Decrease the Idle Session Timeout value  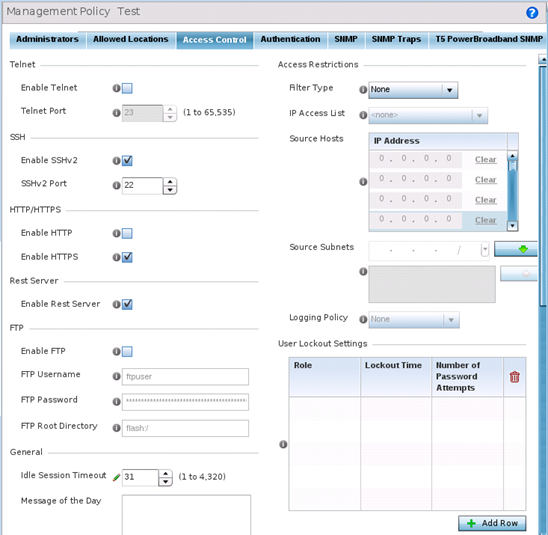(165, 482)
